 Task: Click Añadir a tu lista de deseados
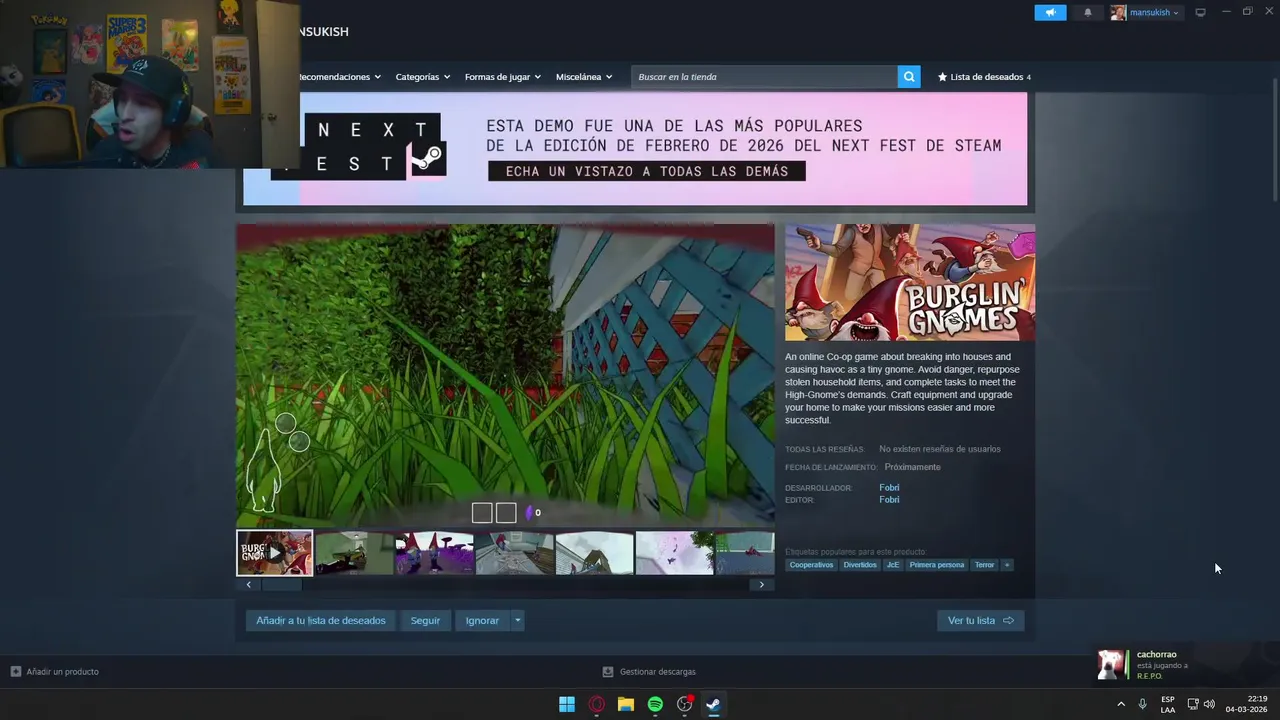(x=321, y=621)
